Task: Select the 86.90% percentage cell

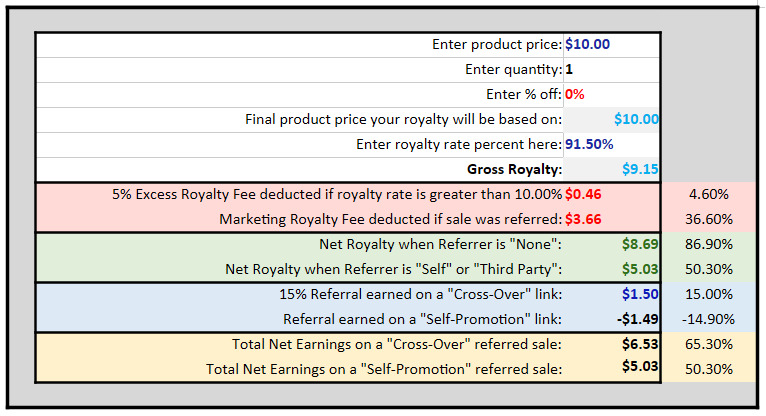Action: (708, 244)
